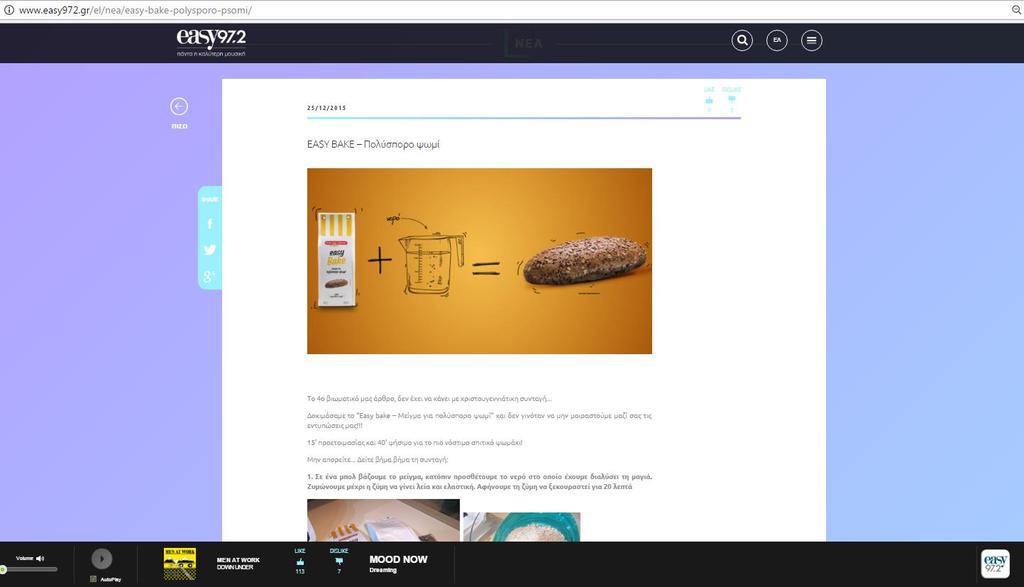Image resolution: width=1024 pixels, height=587 pixels.
Task: Click the easy 97.2 header logo
Action: click(x=211, y=42)
